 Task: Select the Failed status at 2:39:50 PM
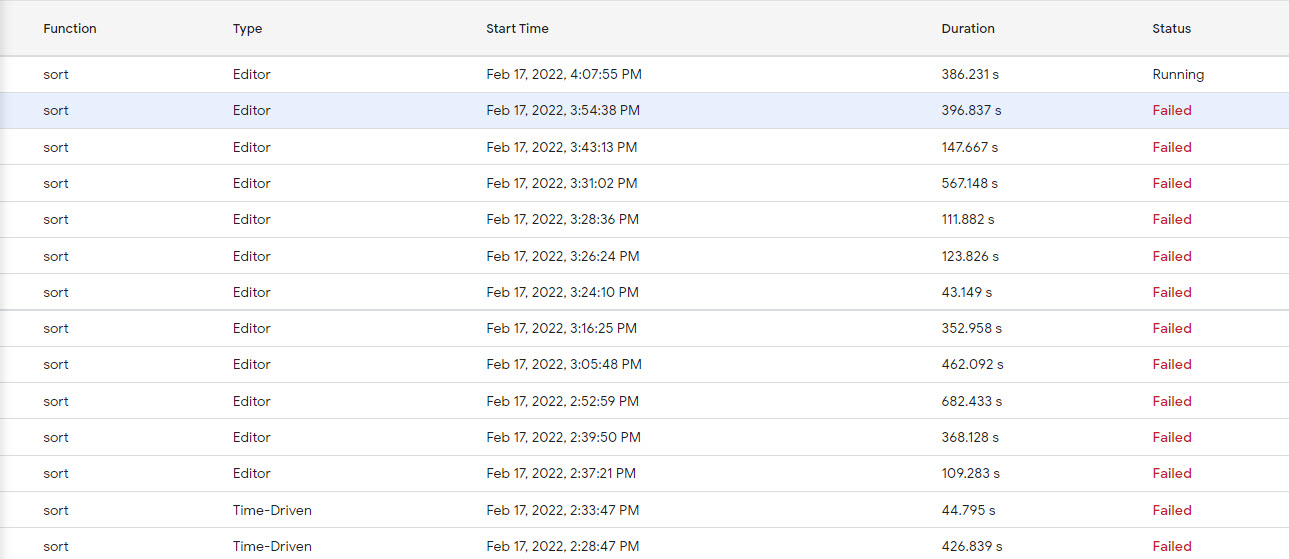pos(1171,437)
